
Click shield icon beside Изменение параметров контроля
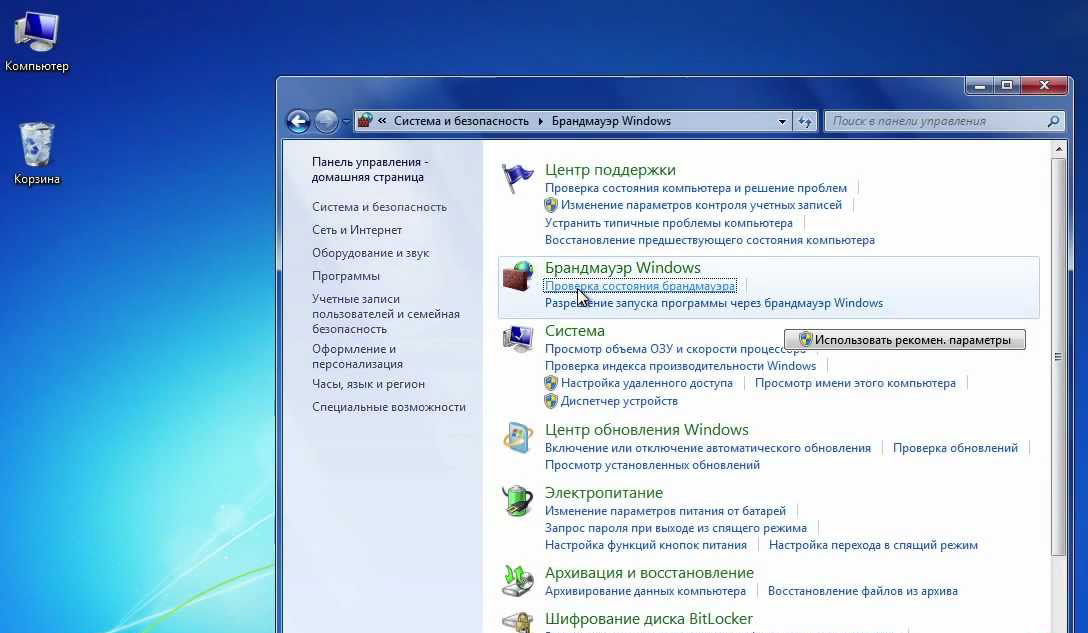tap(551, 205)
